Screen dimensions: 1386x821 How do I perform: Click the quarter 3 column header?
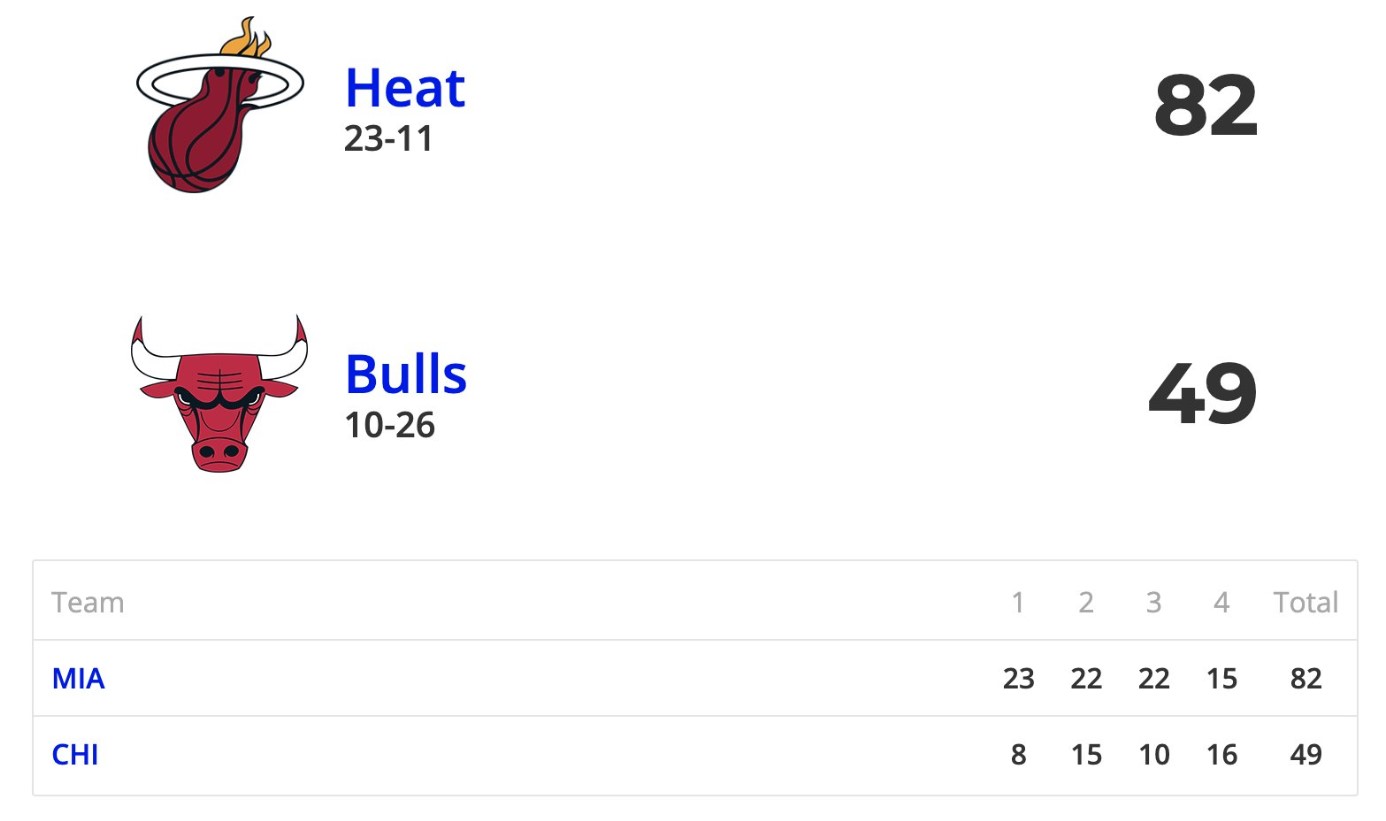(1154, 602)
